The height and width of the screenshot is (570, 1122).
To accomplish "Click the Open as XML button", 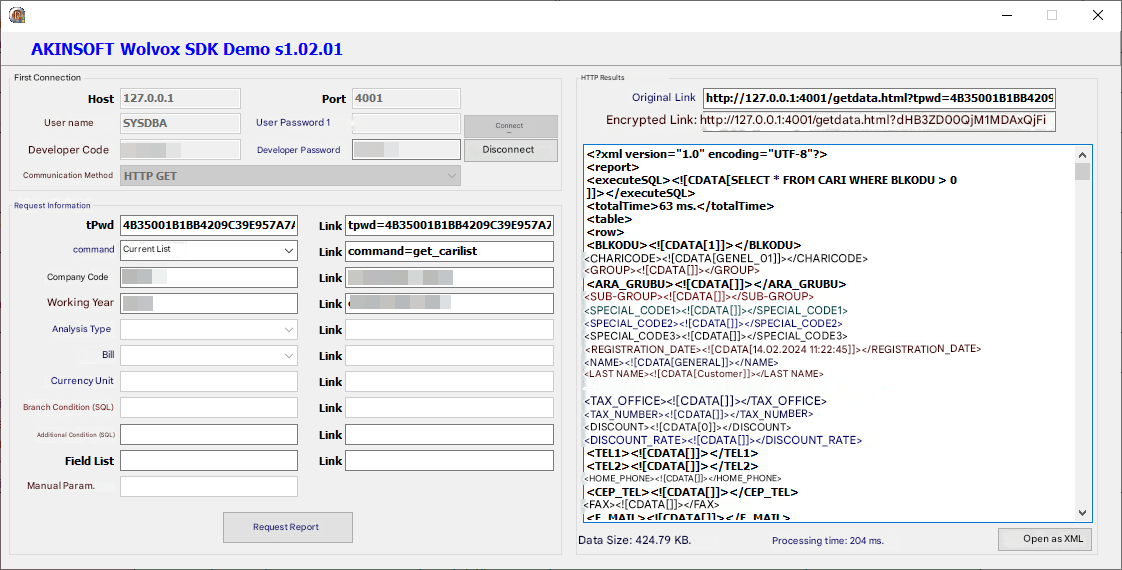I will pos(1045,539).
